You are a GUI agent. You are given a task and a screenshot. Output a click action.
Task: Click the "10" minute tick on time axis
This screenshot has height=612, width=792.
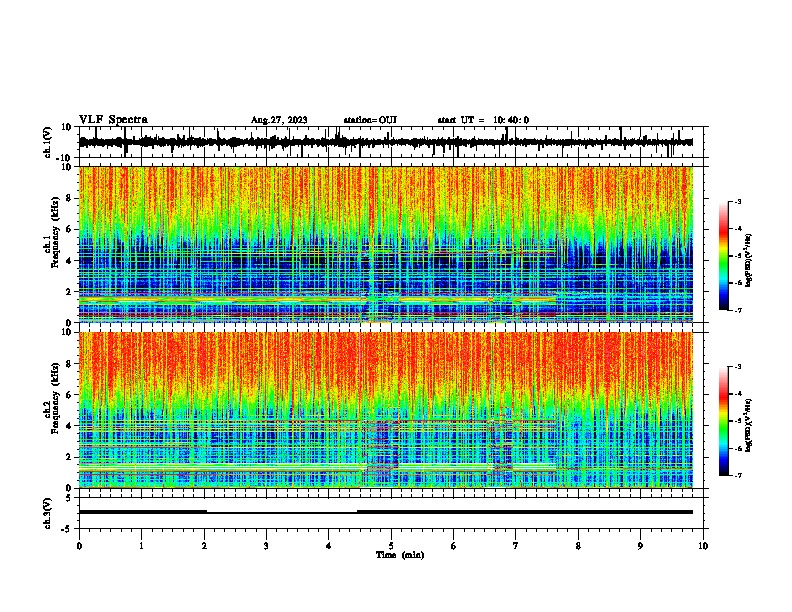click(x=703, y=546)
